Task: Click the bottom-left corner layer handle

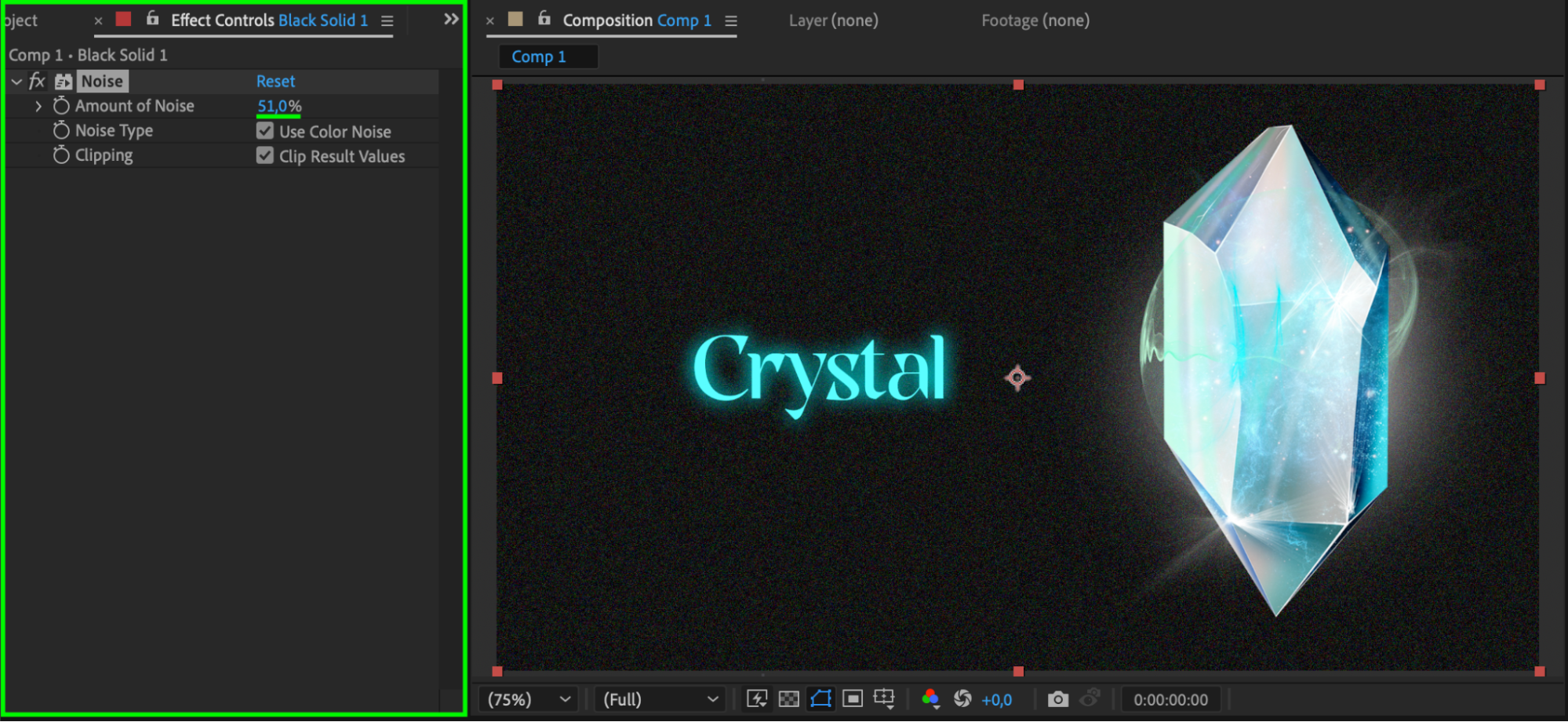Action: (497, 672)
